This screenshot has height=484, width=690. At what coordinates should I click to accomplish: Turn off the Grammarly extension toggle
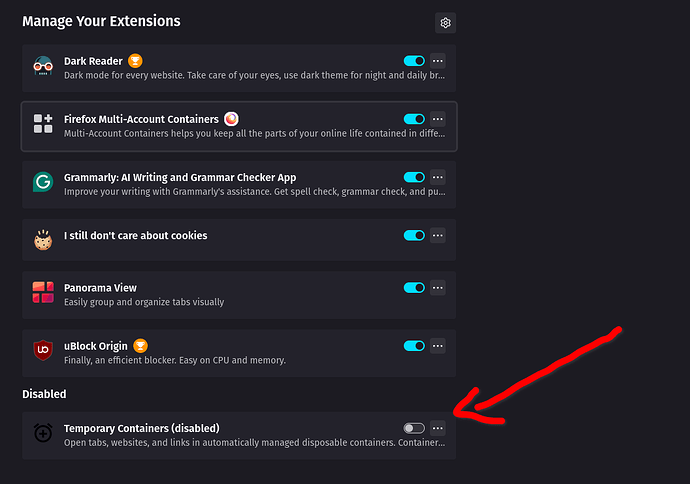click(x=414, y=177)
